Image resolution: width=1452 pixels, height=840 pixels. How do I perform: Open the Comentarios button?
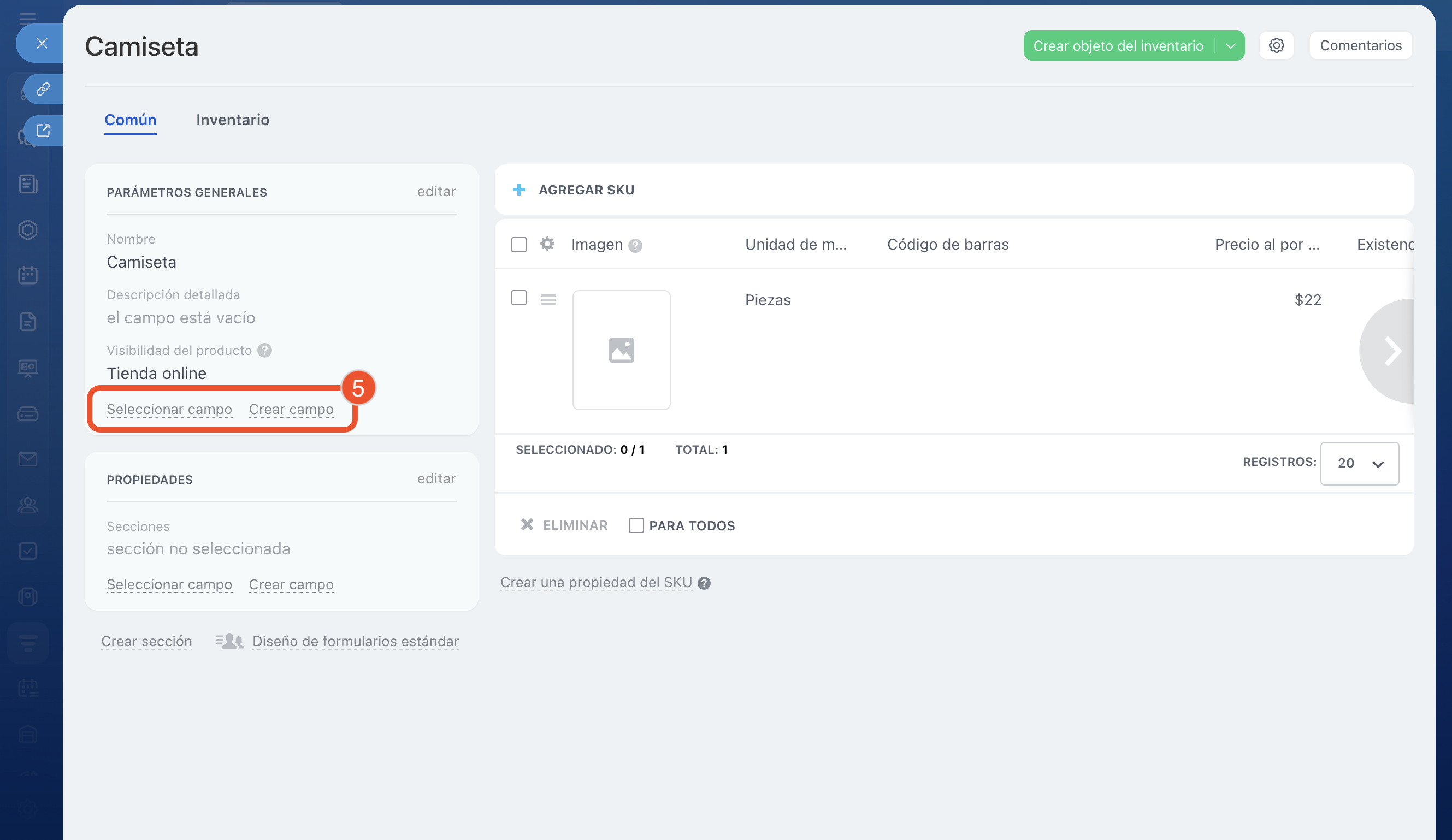pyautogui.click(x=1360, y=45)
